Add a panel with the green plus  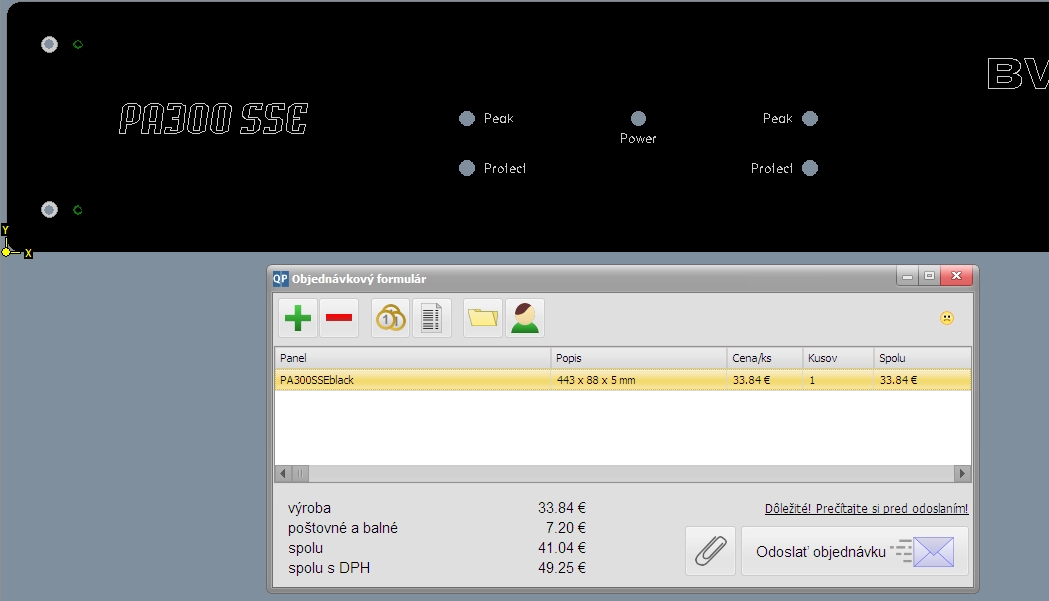click(x=298, y=318)
